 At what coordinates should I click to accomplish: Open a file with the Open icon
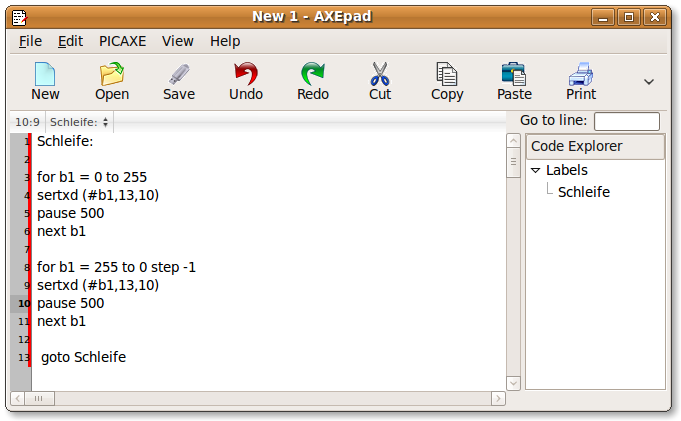[112, 81]
